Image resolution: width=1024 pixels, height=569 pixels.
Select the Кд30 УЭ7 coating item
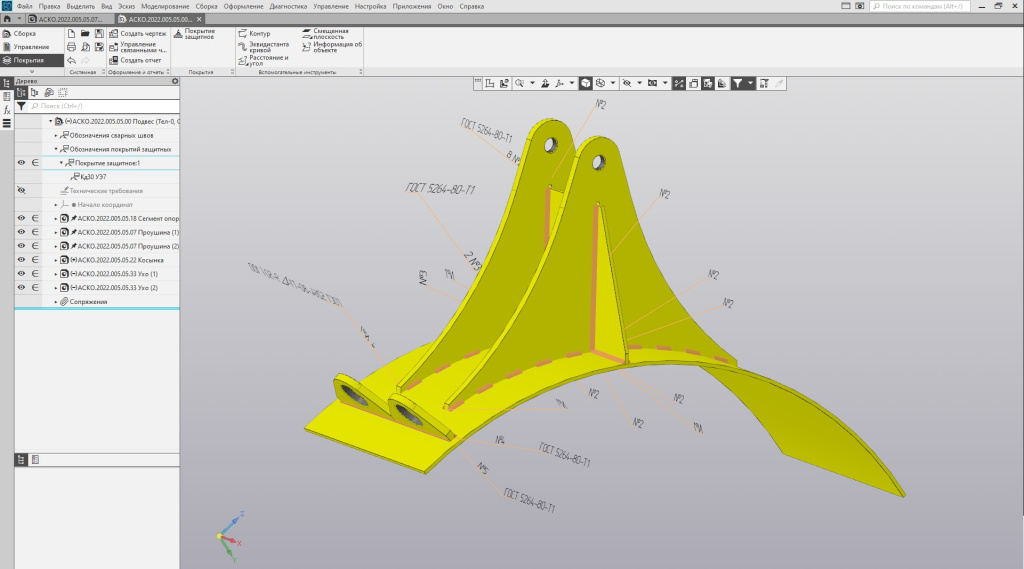(89, 177)
